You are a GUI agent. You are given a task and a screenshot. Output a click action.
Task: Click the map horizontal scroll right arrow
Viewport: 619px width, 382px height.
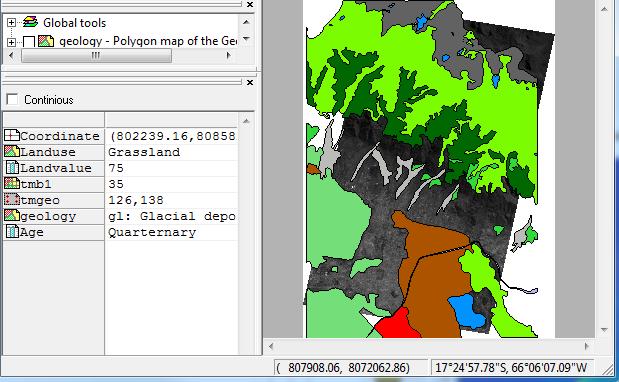pos(586,346)
